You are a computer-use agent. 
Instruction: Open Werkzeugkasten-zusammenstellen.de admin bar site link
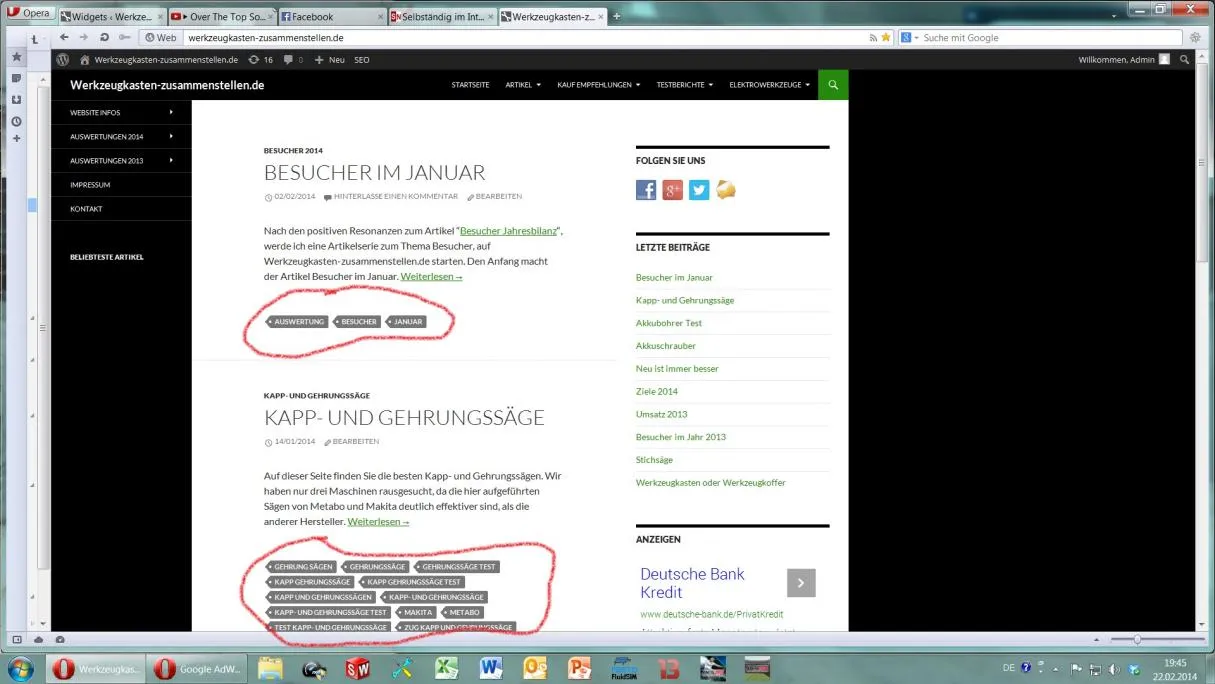coord(159,60)
